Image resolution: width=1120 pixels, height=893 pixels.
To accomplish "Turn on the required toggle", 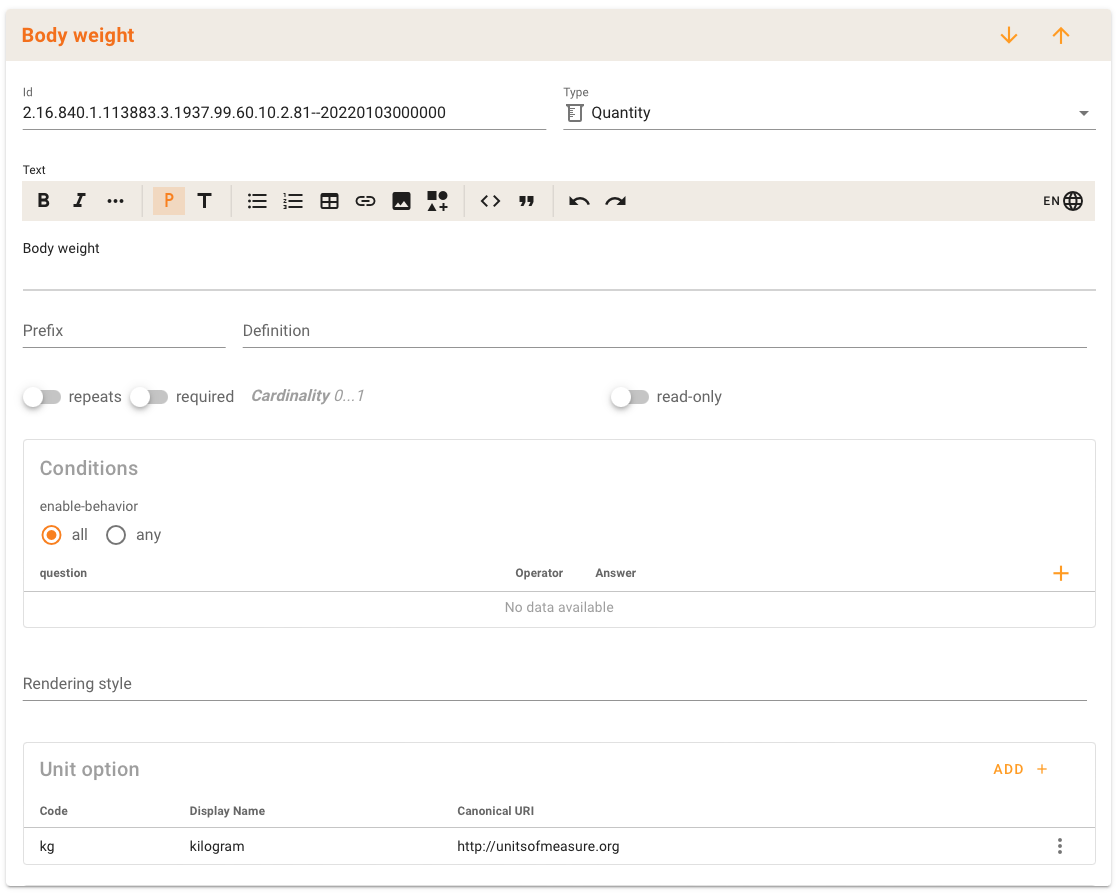I will pyautogui.click(x=150, y=397).
